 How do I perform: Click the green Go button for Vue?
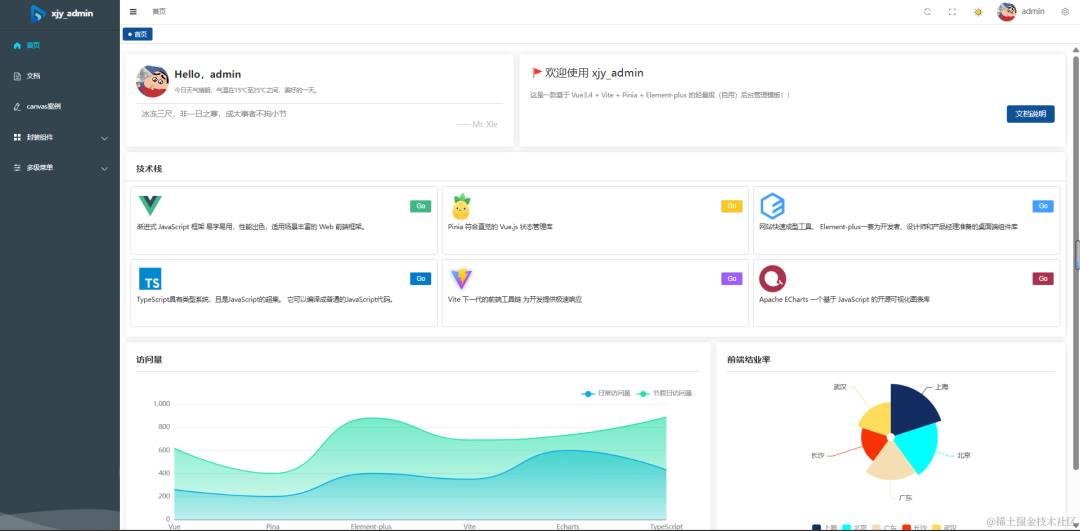[420, 206]
